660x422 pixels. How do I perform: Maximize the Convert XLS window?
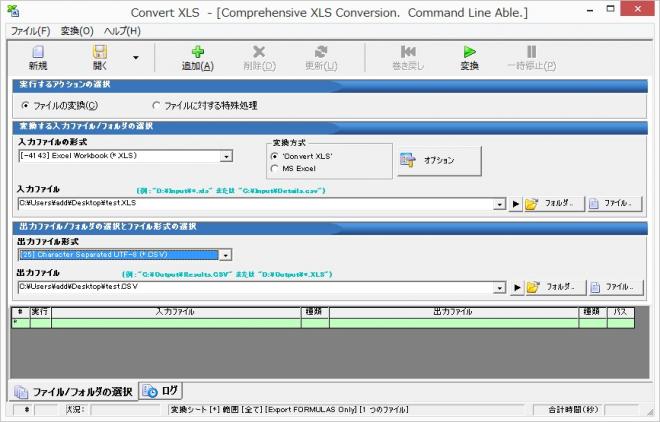pyautogui.click(x=610, y=9)
